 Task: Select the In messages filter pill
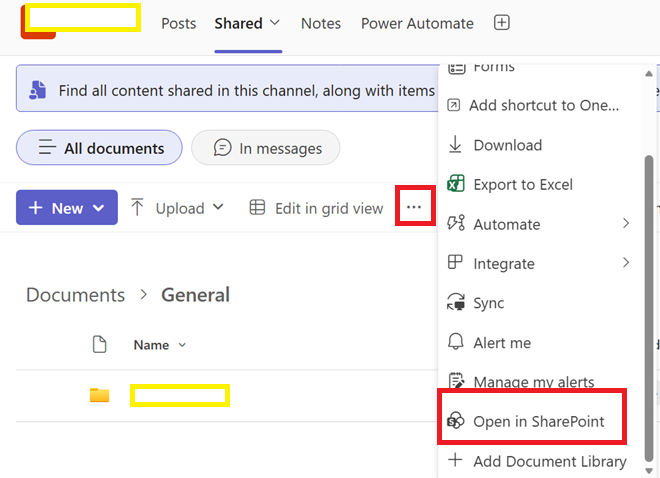(x=266, y=148)
